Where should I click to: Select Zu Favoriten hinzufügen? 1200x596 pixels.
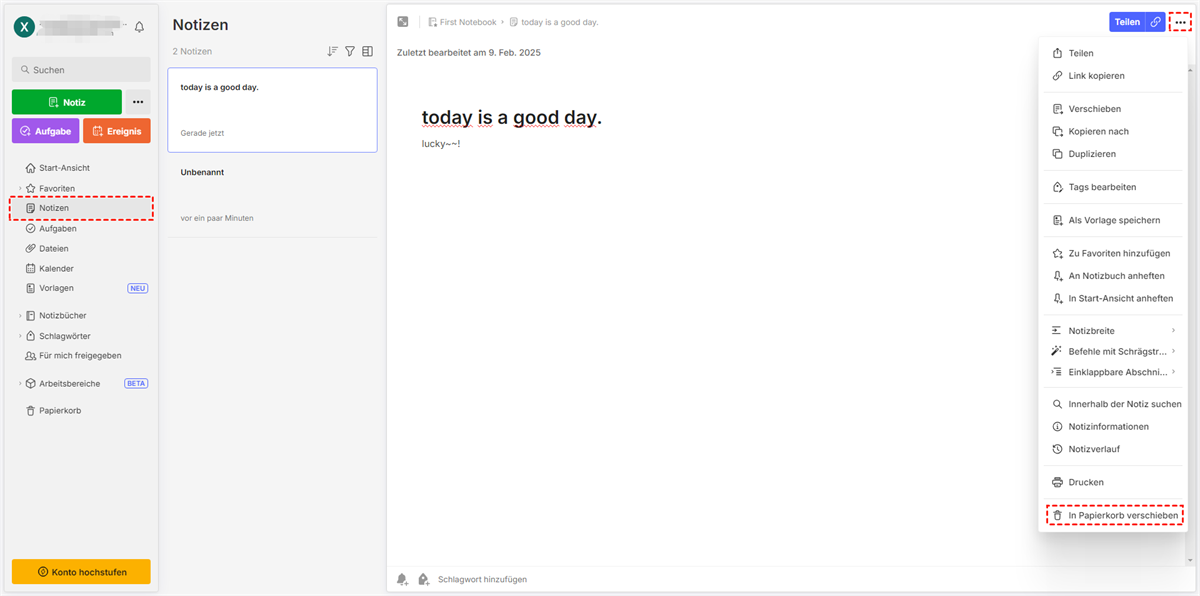1119,254
